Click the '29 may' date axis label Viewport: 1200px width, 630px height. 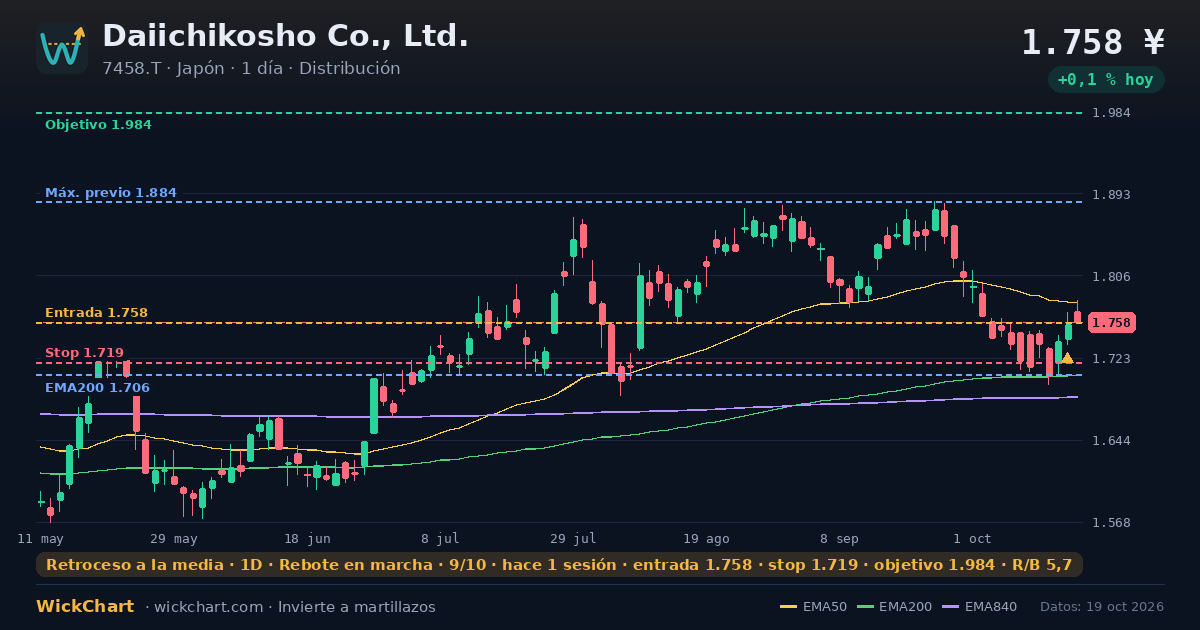pos(174,539)
